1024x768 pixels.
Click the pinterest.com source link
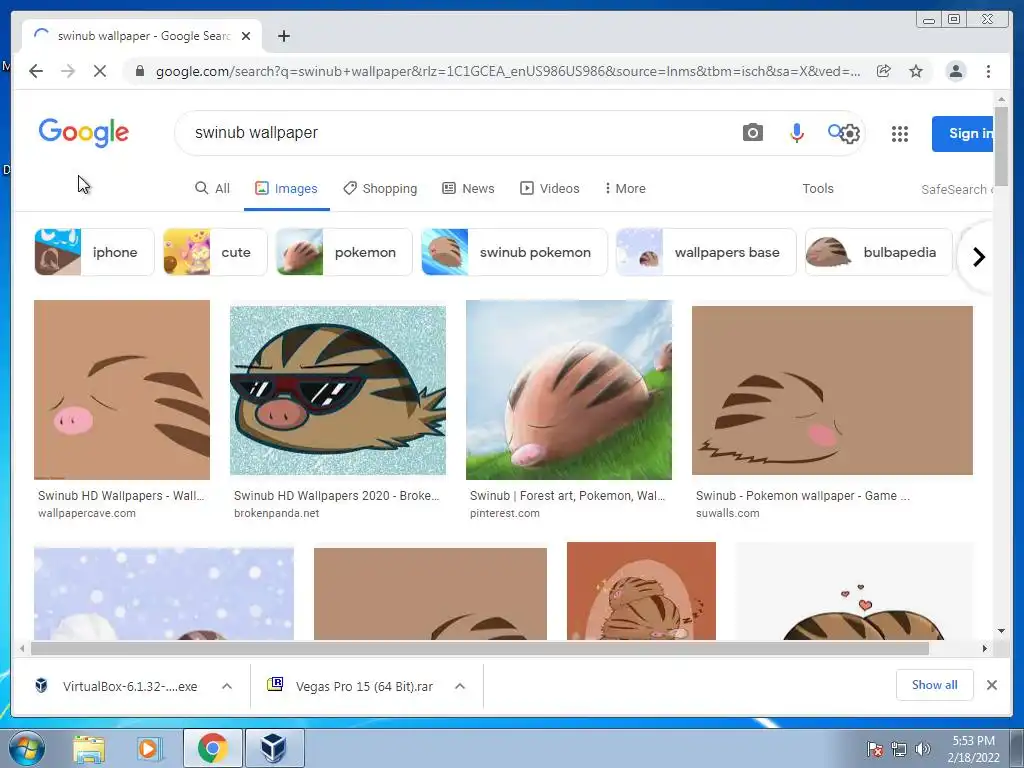(505, 513)
